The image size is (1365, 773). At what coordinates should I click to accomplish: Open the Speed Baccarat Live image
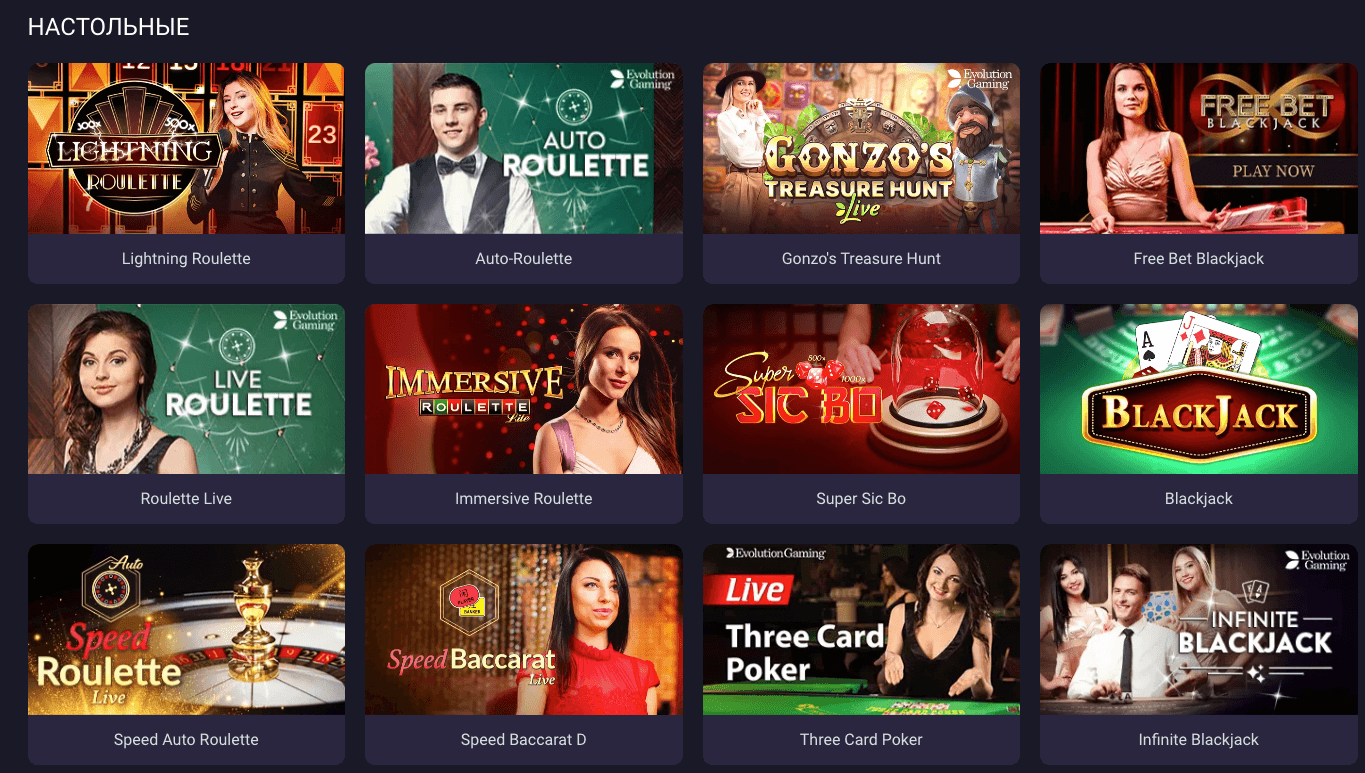tap(524, 629)
